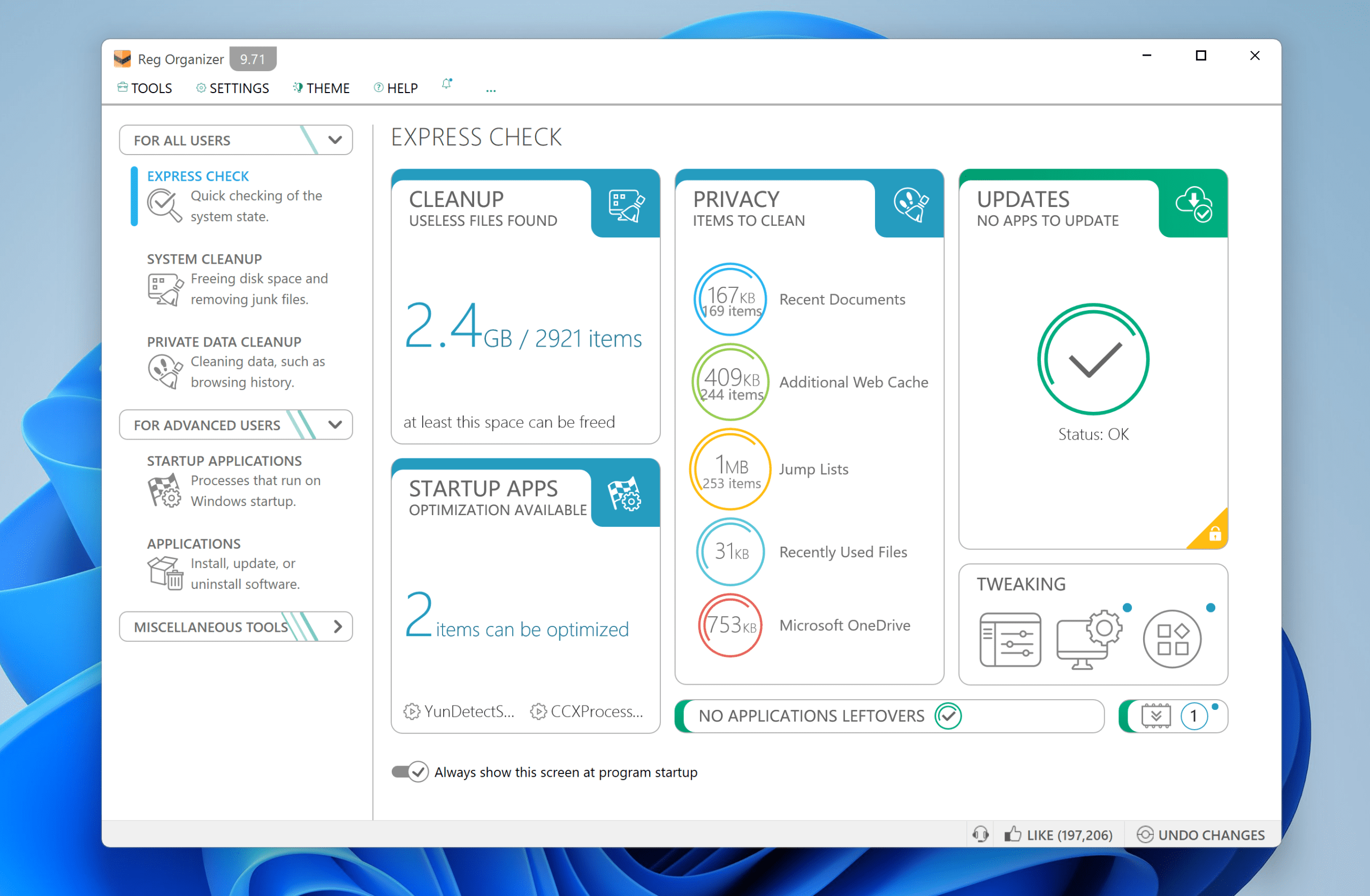Viewport: 1370px width, 896px height.
Task: Click the YunDetectS startup item gear icon
Action: coord(412,712)
